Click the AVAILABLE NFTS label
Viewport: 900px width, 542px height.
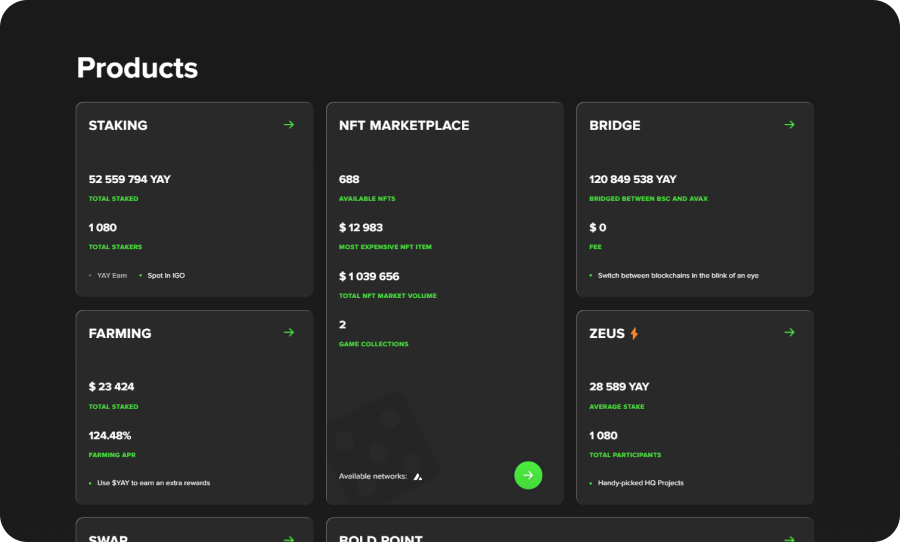coord(367,199)
